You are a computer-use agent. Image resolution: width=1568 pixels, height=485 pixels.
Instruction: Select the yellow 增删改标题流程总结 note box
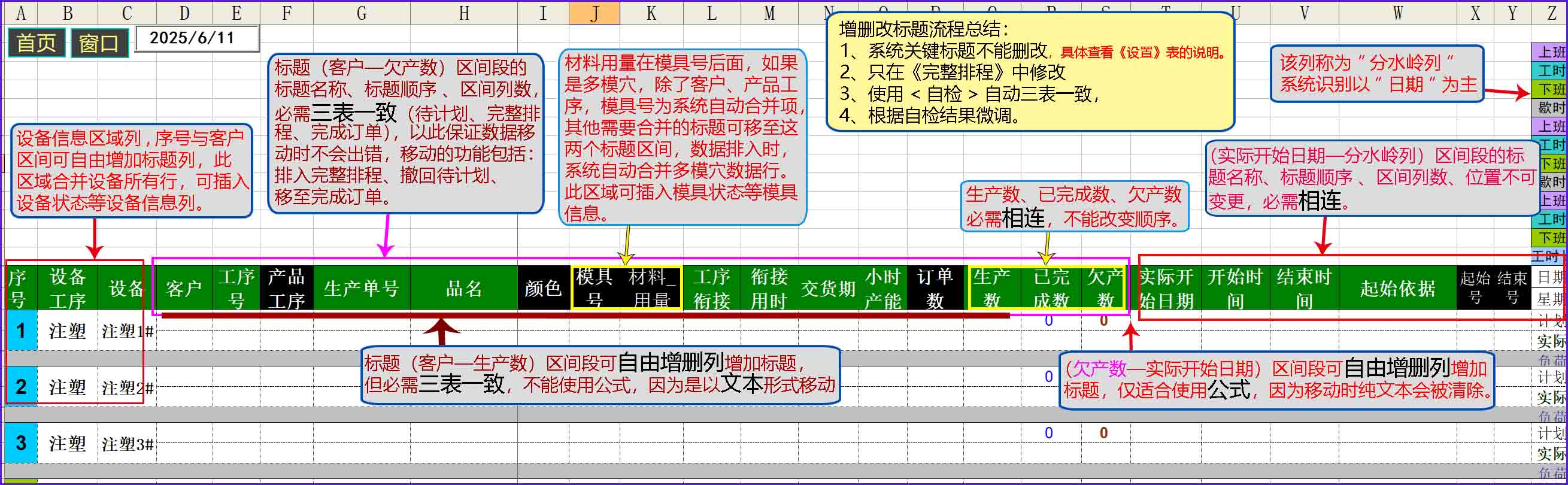pos(1030,72)
